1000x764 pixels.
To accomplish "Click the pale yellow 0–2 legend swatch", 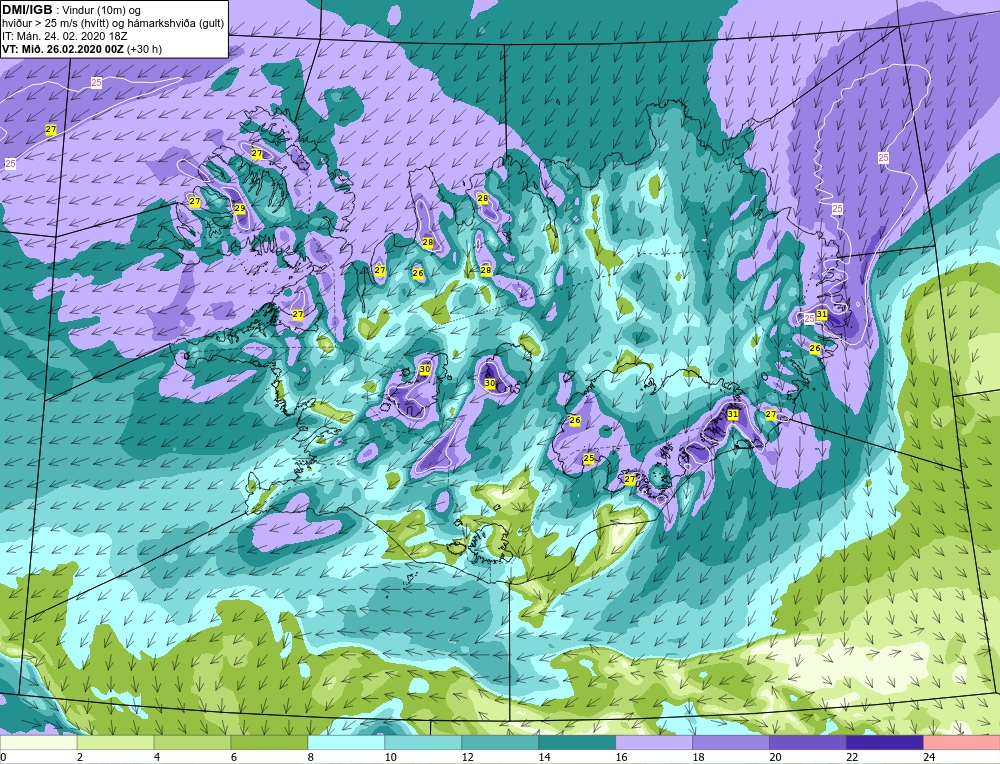I will point(38,742).
